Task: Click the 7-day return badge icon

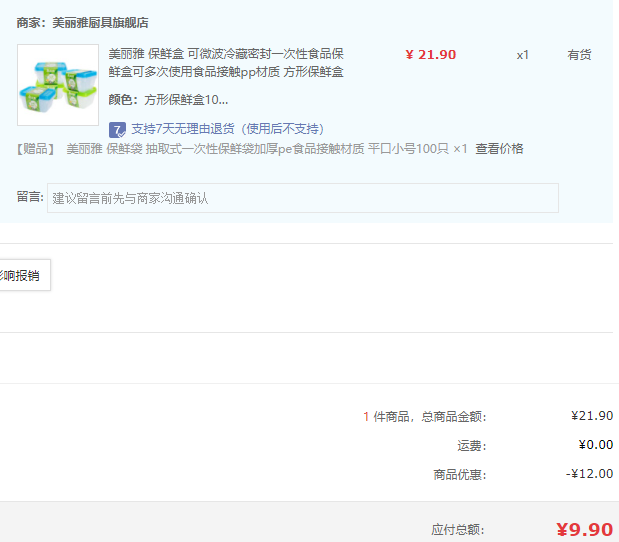Action: click(117, 129)
